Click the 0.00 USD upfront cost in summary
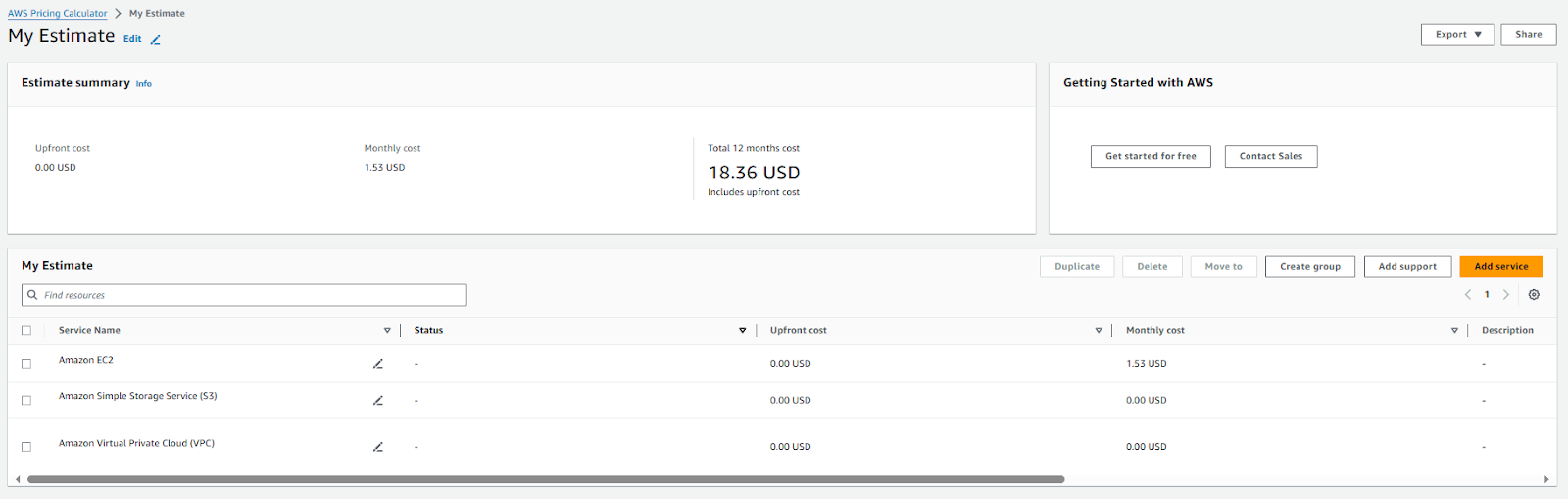The image size is (1568, 499). (x=56, y=168)
